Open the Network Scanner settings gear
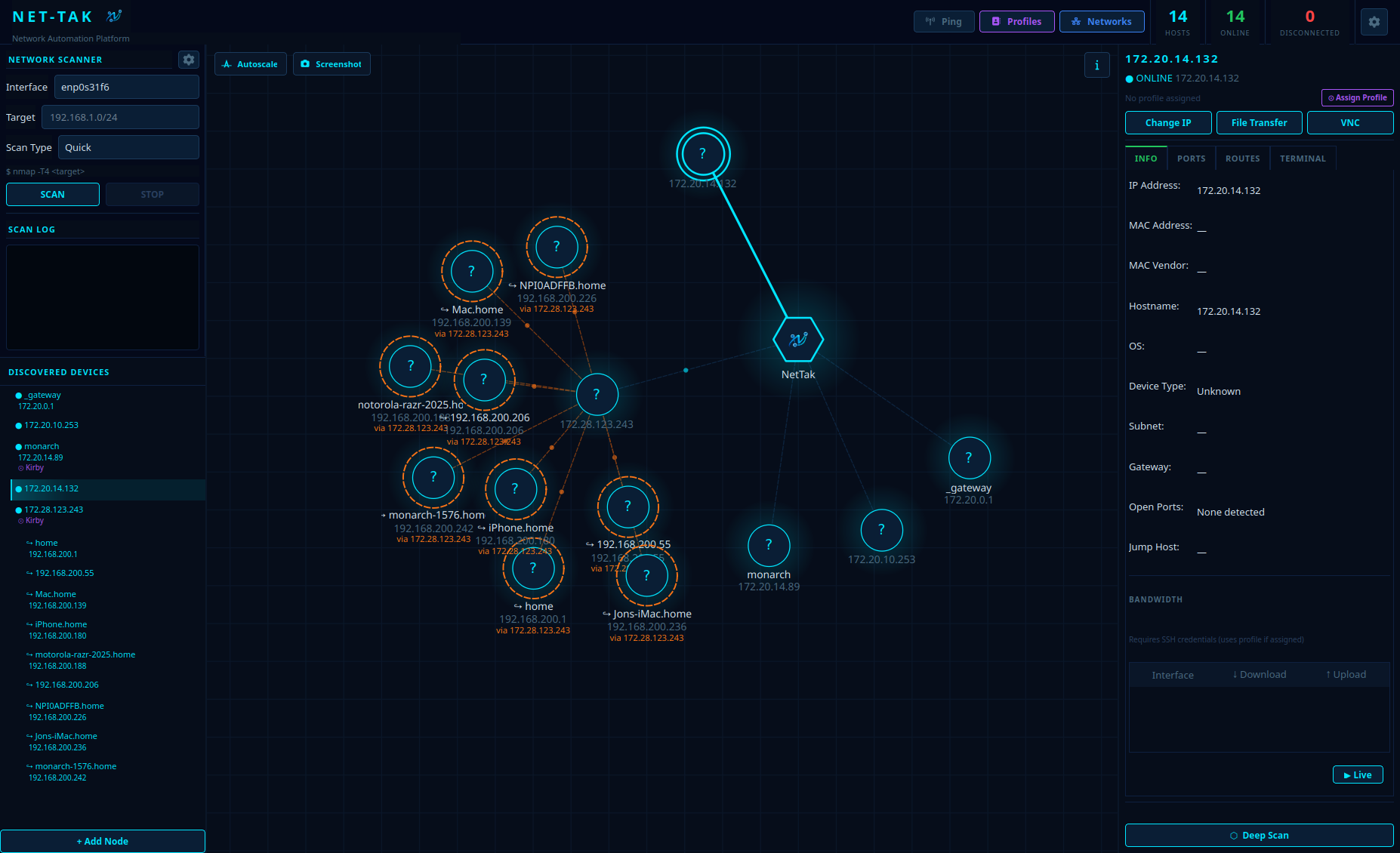Screen dimensions: 1400x853 [189, 60]
